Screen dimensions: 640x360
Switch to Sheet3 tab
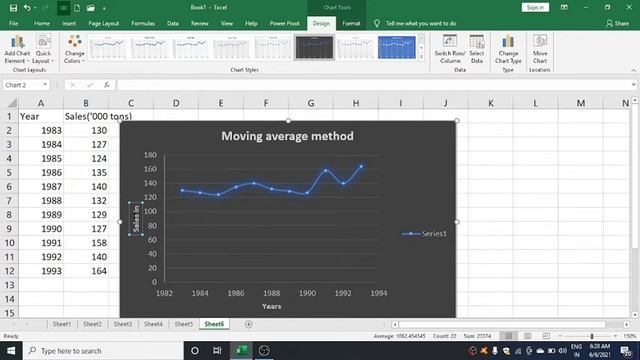pyautogui.click(x=122, y=324)
